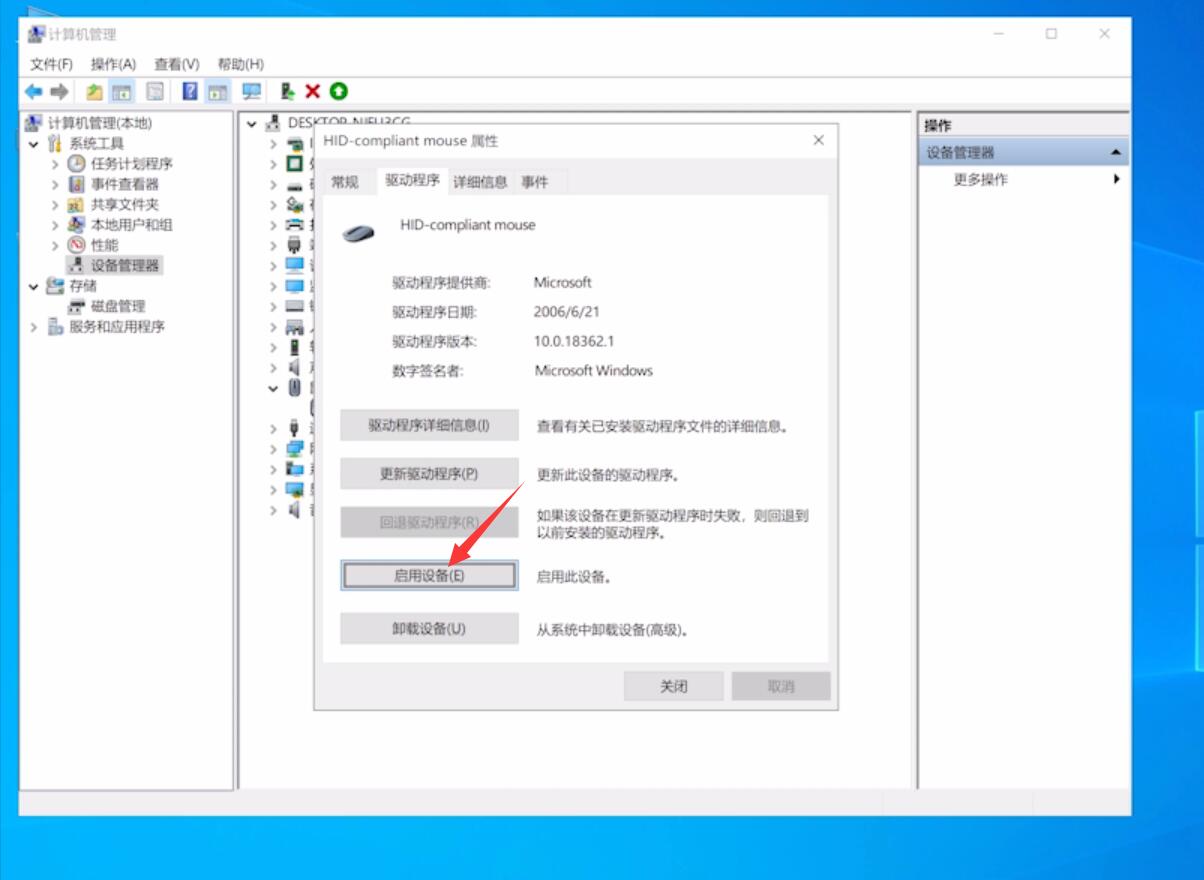Expand the 服务和应用程序 node
Viewport: 1204px width, 880px height.
click(x=34, y=327)
